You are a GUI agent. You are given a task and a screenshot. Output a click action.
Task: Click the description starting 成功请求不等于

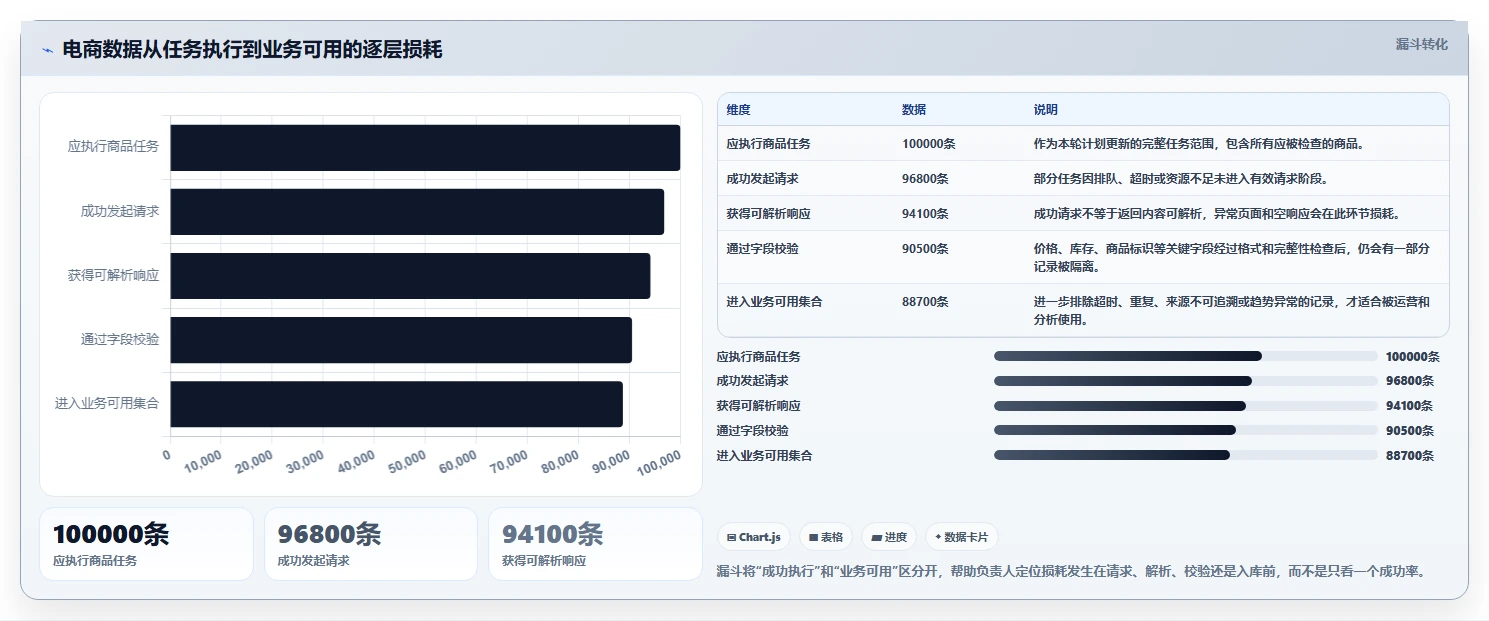pyautogui.click(x=1217, y=214)
